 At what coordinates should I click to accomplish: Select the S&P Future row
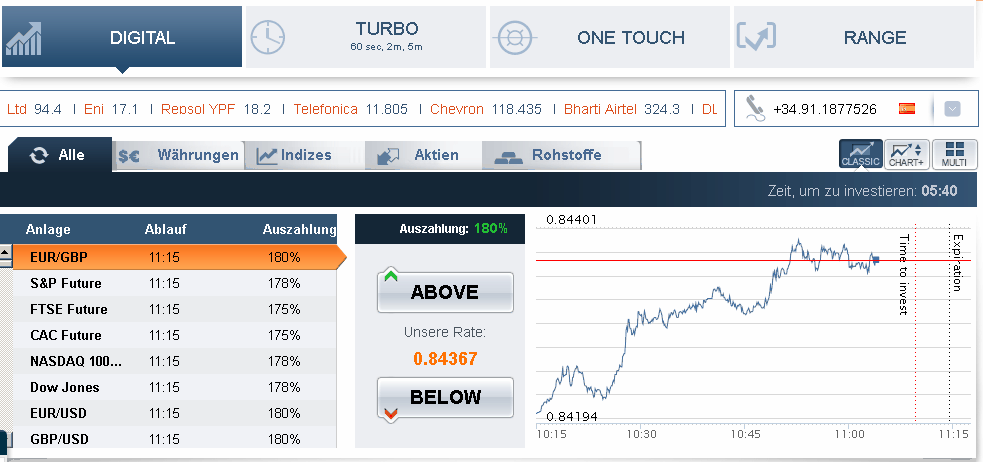174,283
